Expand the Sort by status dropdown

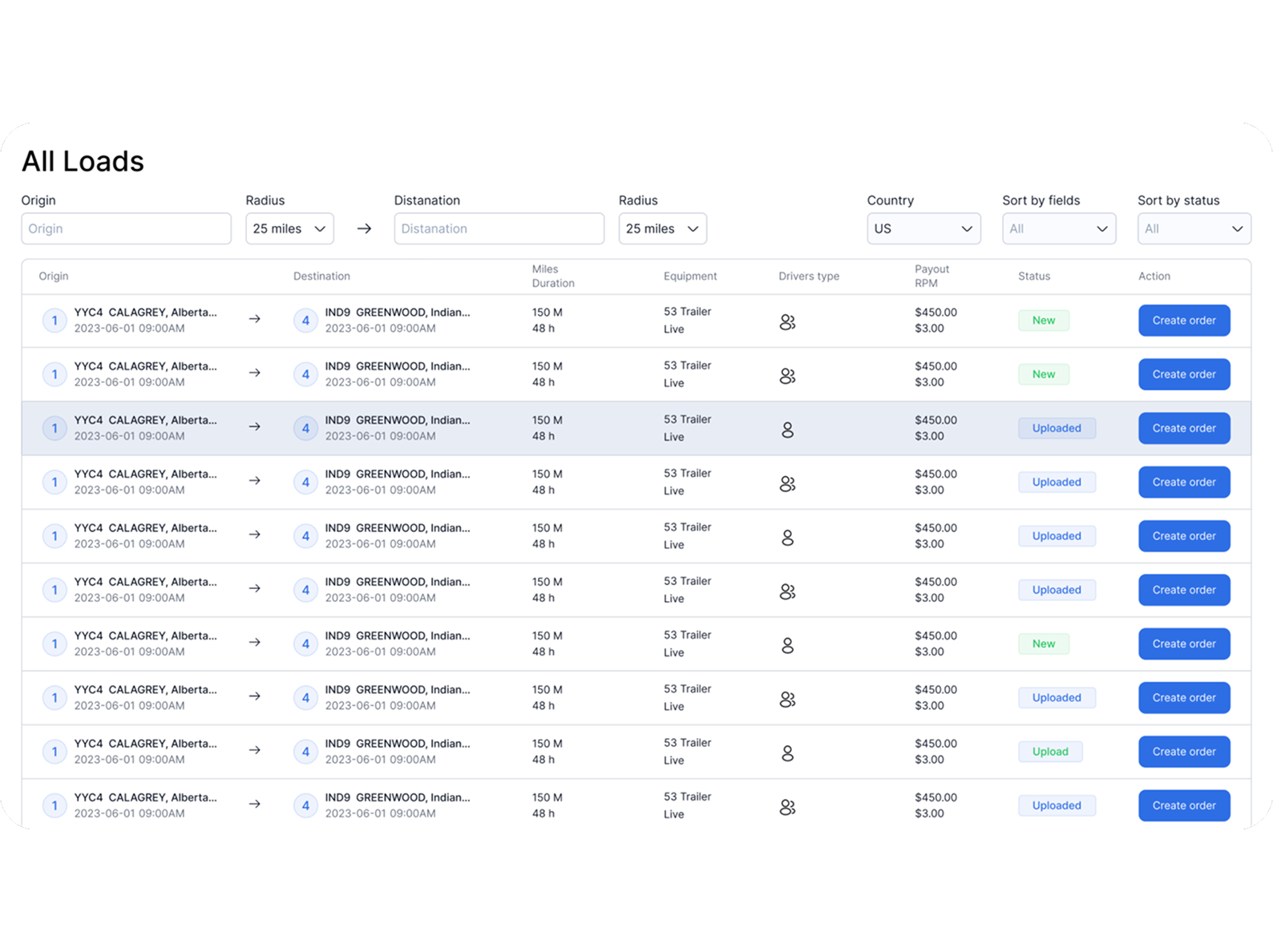(1194, 229)
